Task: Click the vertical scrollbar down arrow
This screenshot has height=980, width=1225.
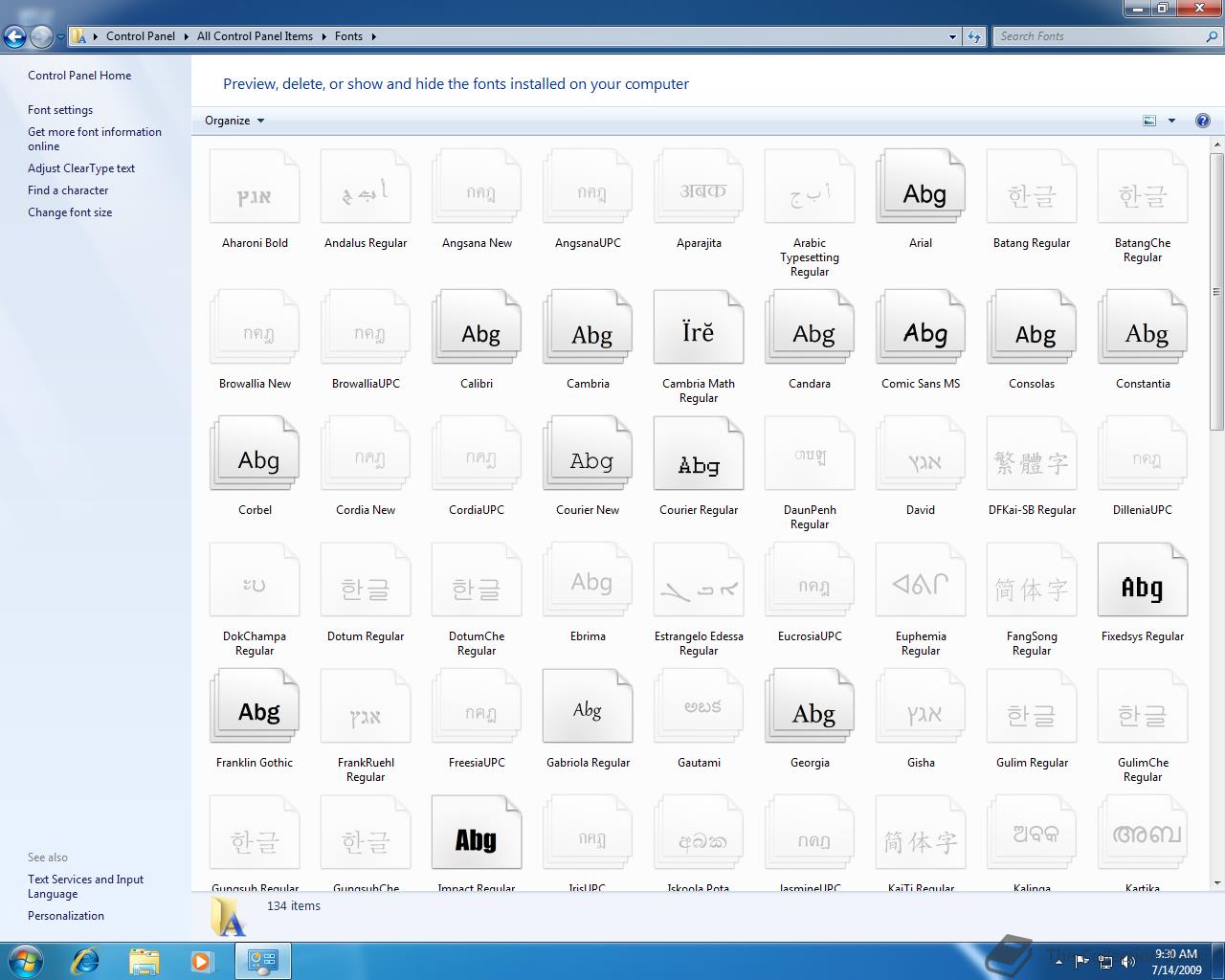Action: [1217, 883]
